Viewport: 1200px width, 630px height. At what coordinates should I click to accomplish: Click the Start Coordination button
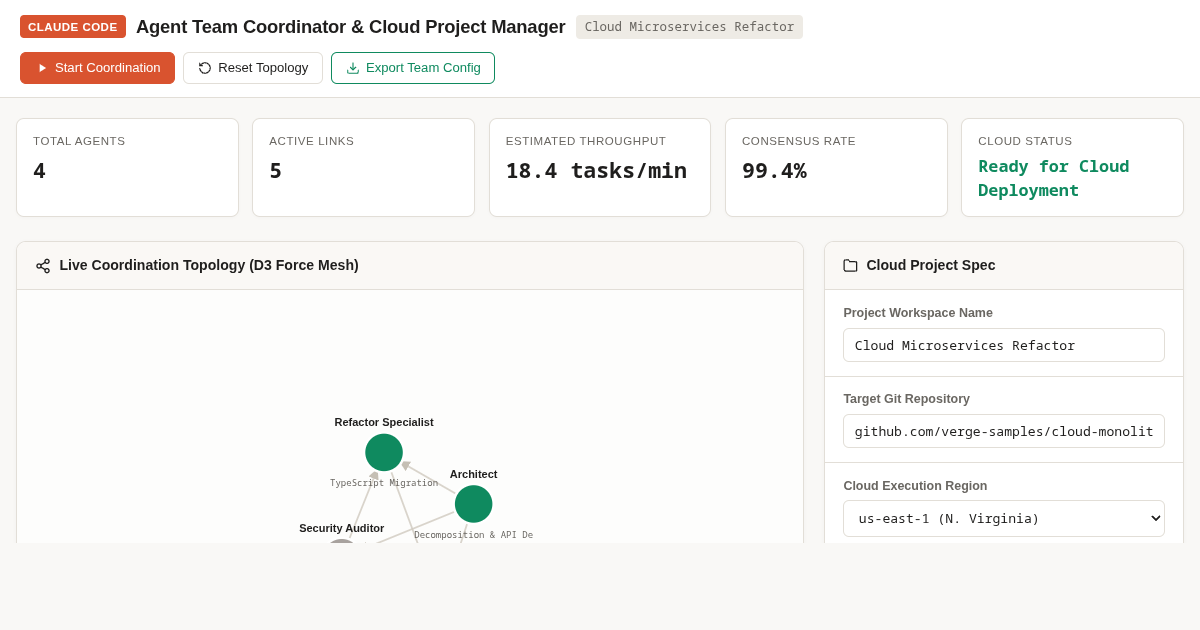point(97,68)
